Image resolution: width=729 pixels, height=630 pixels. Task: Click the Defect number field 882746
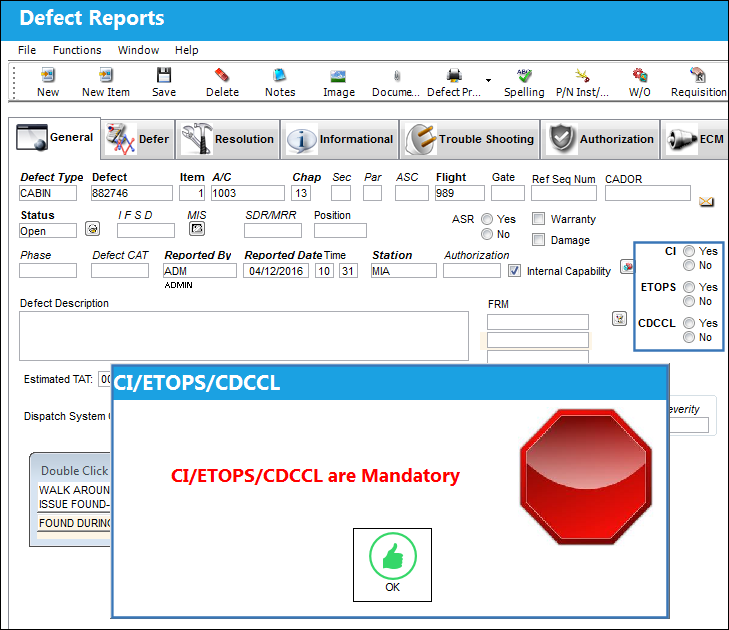click(132, 193)
